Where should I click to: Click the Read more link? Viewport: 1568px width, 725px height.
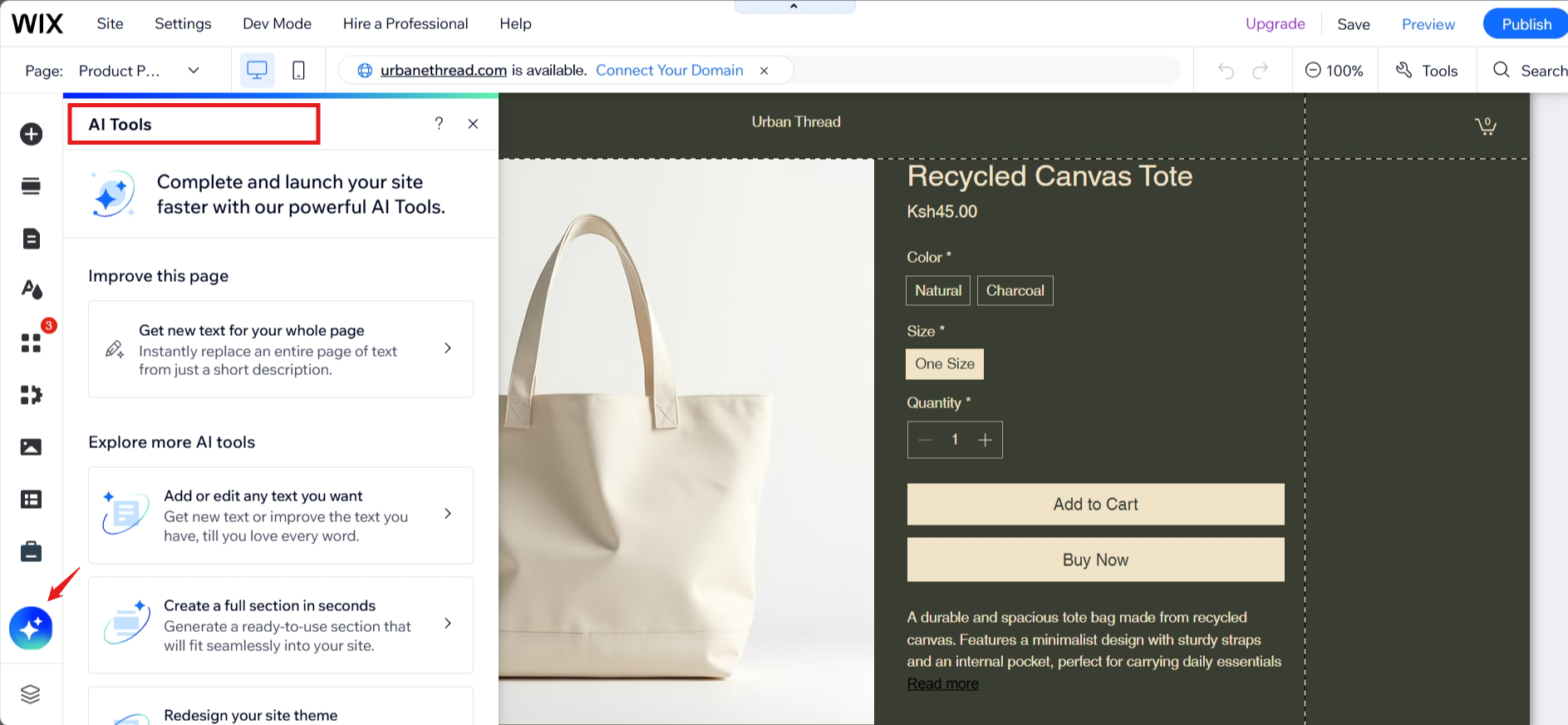click(942, 683)
